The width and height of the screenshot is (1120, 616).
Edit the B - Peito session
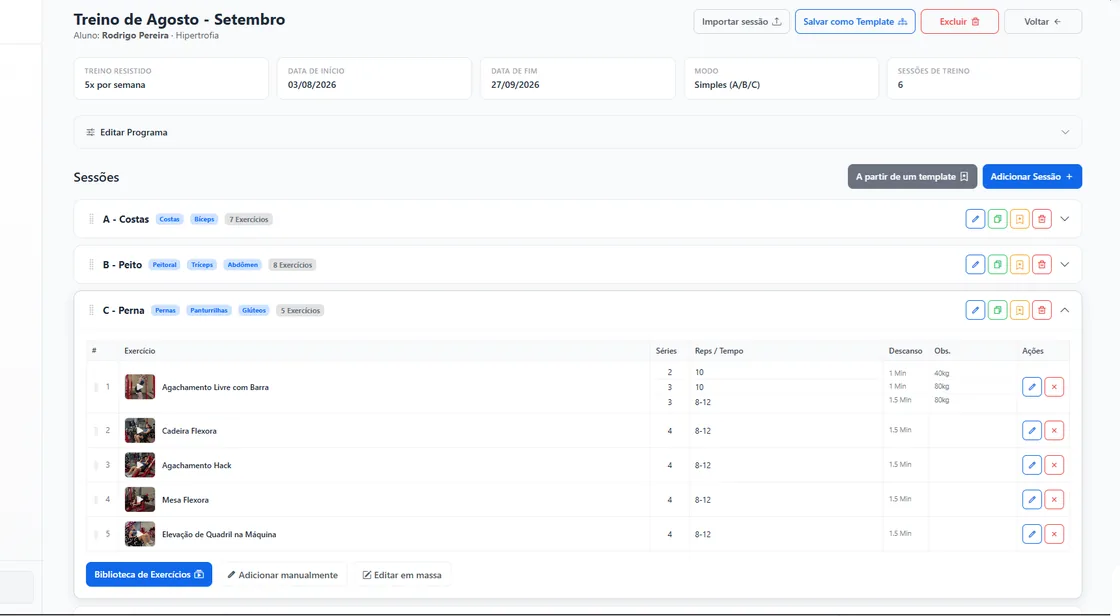(975, 264)
